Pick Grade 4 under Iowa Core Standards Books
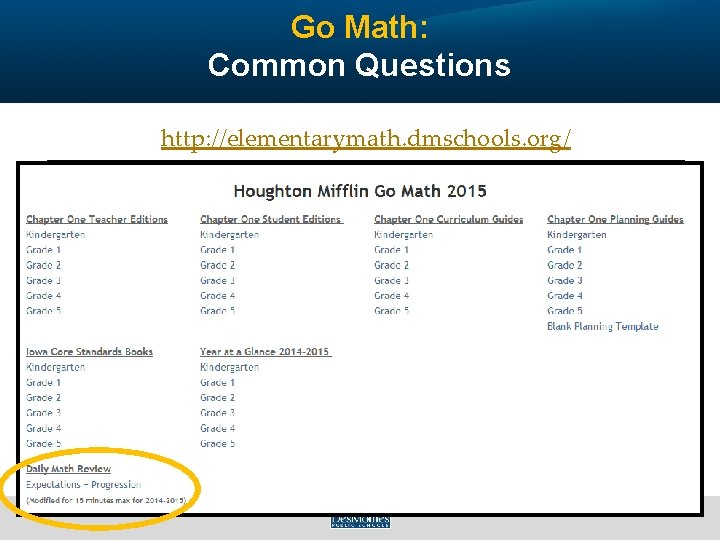The image size is (720, 540). point(44,428)
